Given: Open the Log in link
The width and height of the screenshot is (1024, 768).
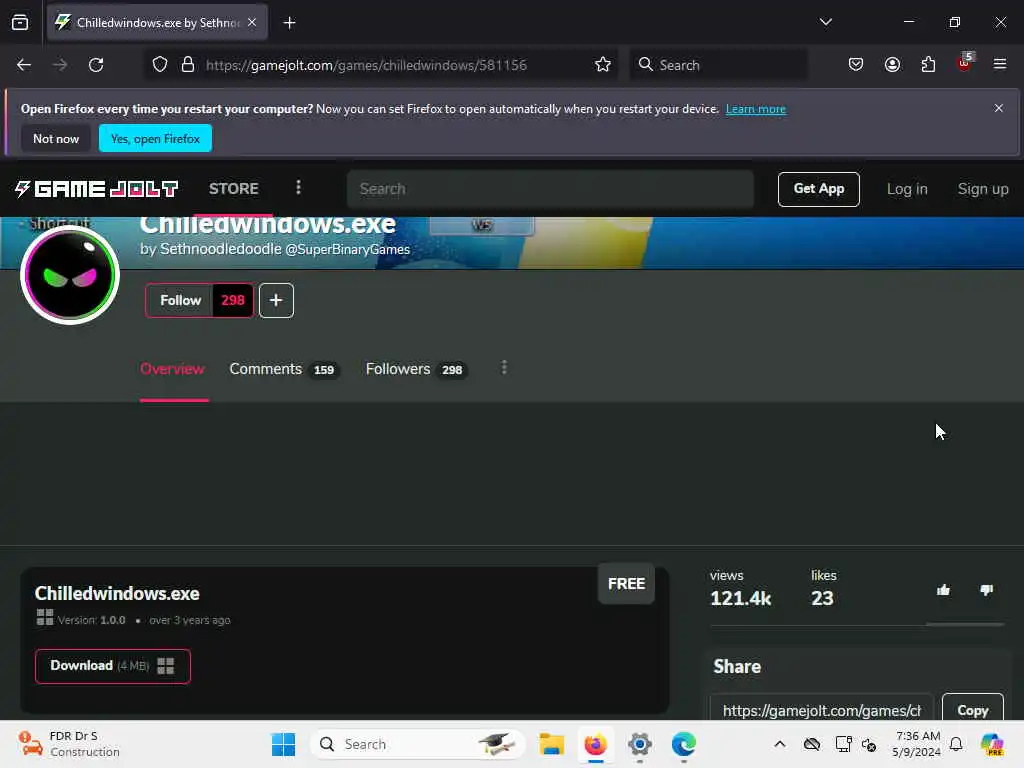Looking at the screenshot, I should tap(907, 189).
